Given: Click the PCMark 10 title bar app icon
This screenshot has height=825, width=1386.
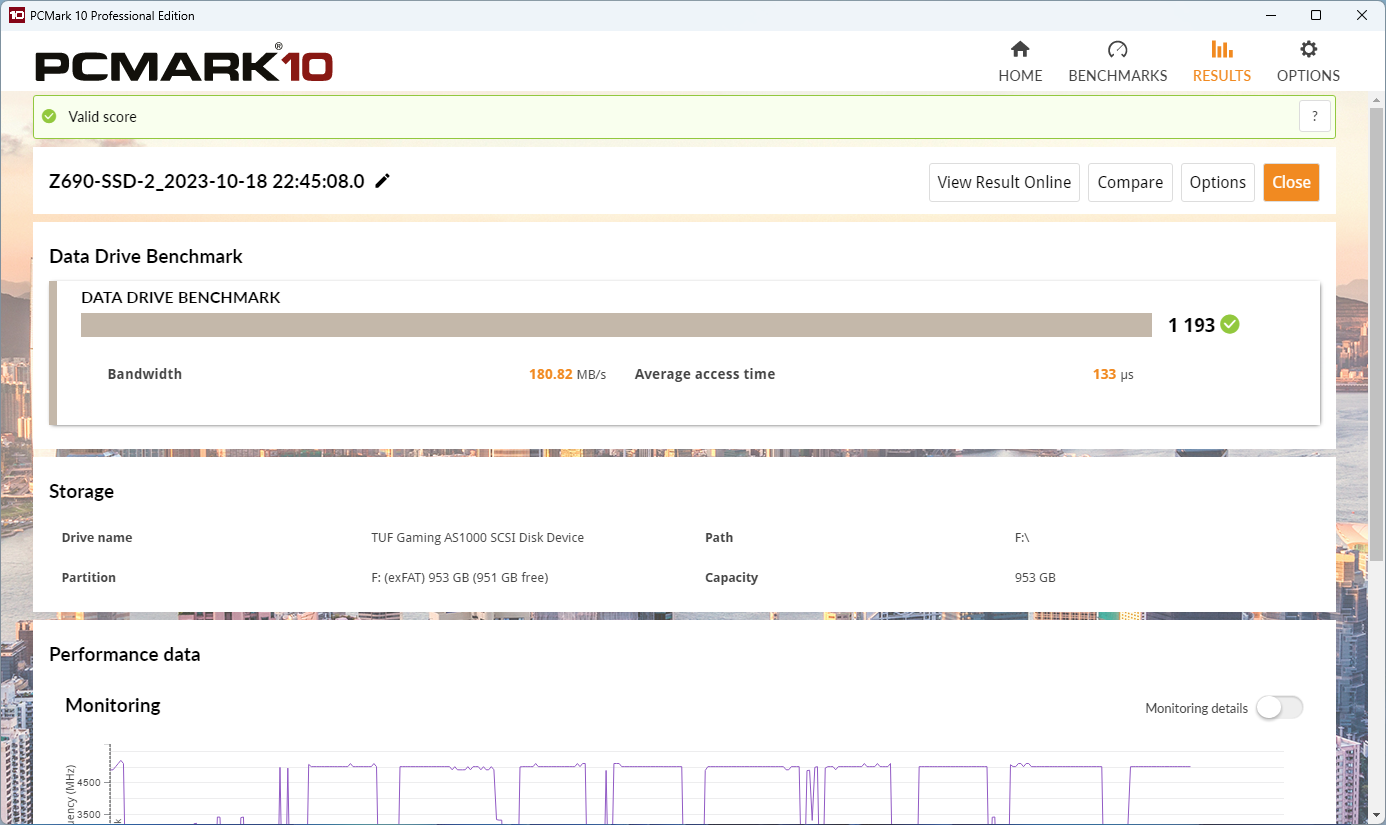Looking at the screenshot, I should coord(16,15).
